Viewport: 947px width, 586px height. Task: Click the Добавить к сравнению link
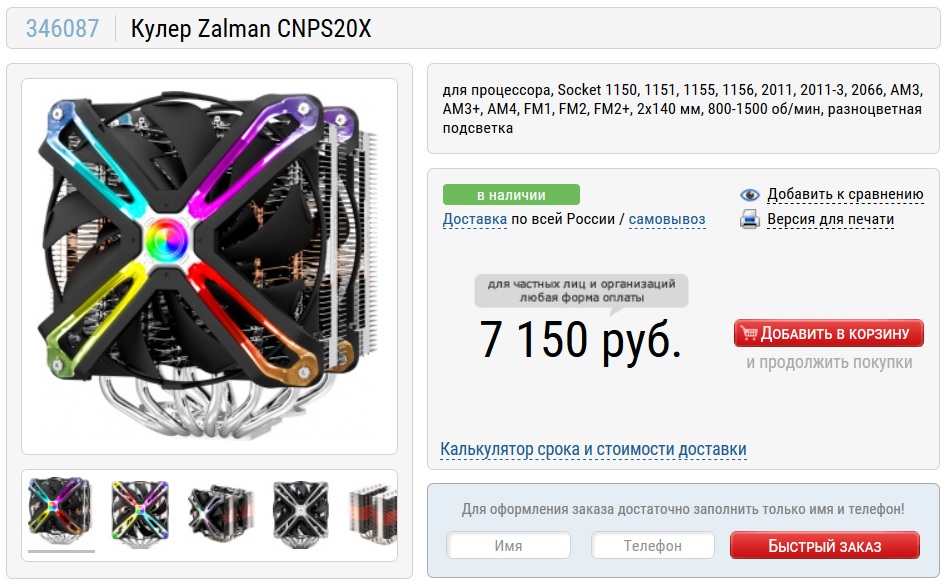click(x=845, y=195)
